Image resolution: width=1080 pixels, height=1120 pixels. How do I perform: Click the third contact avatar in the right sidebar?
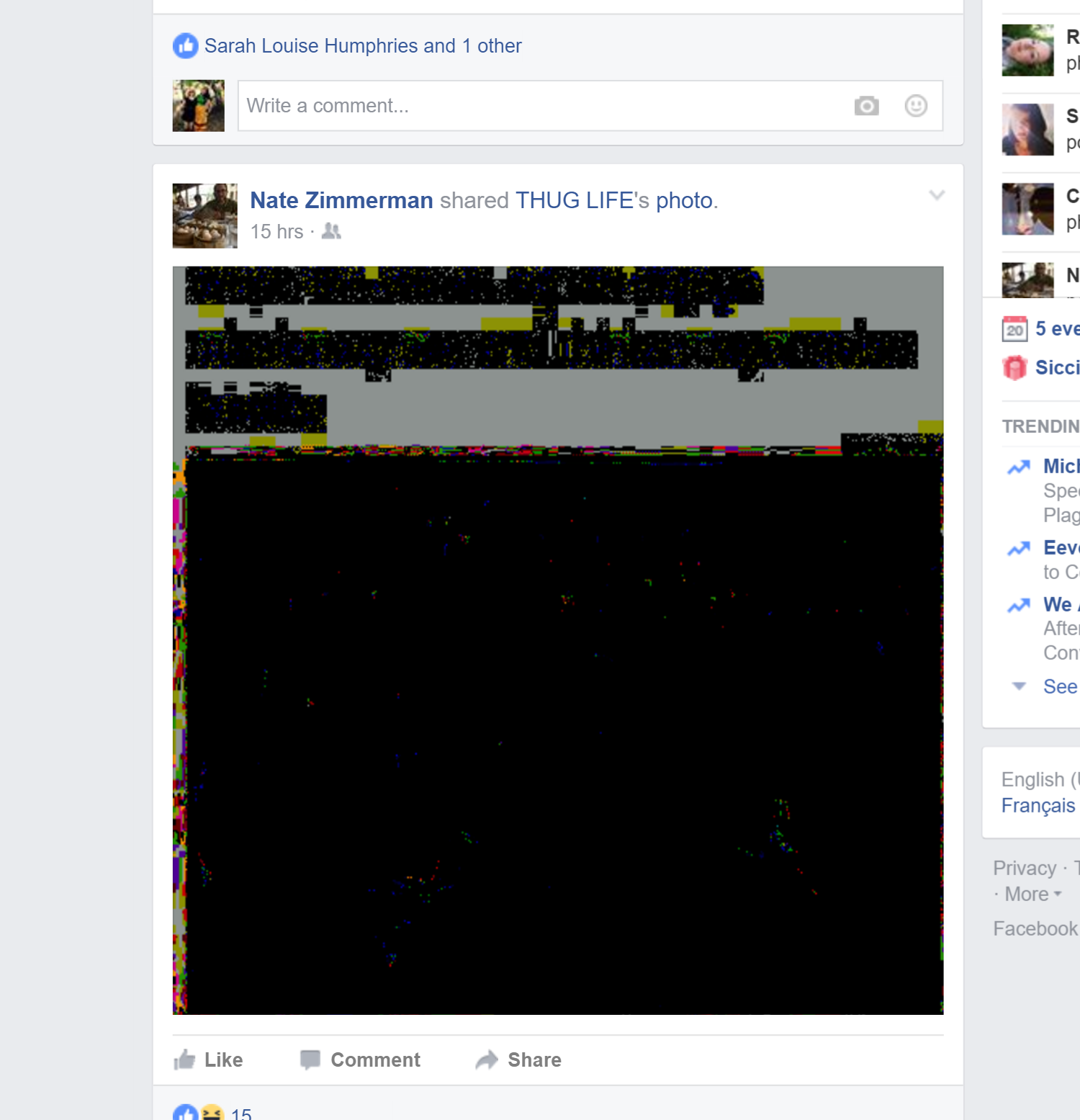tap(1028, 209)
